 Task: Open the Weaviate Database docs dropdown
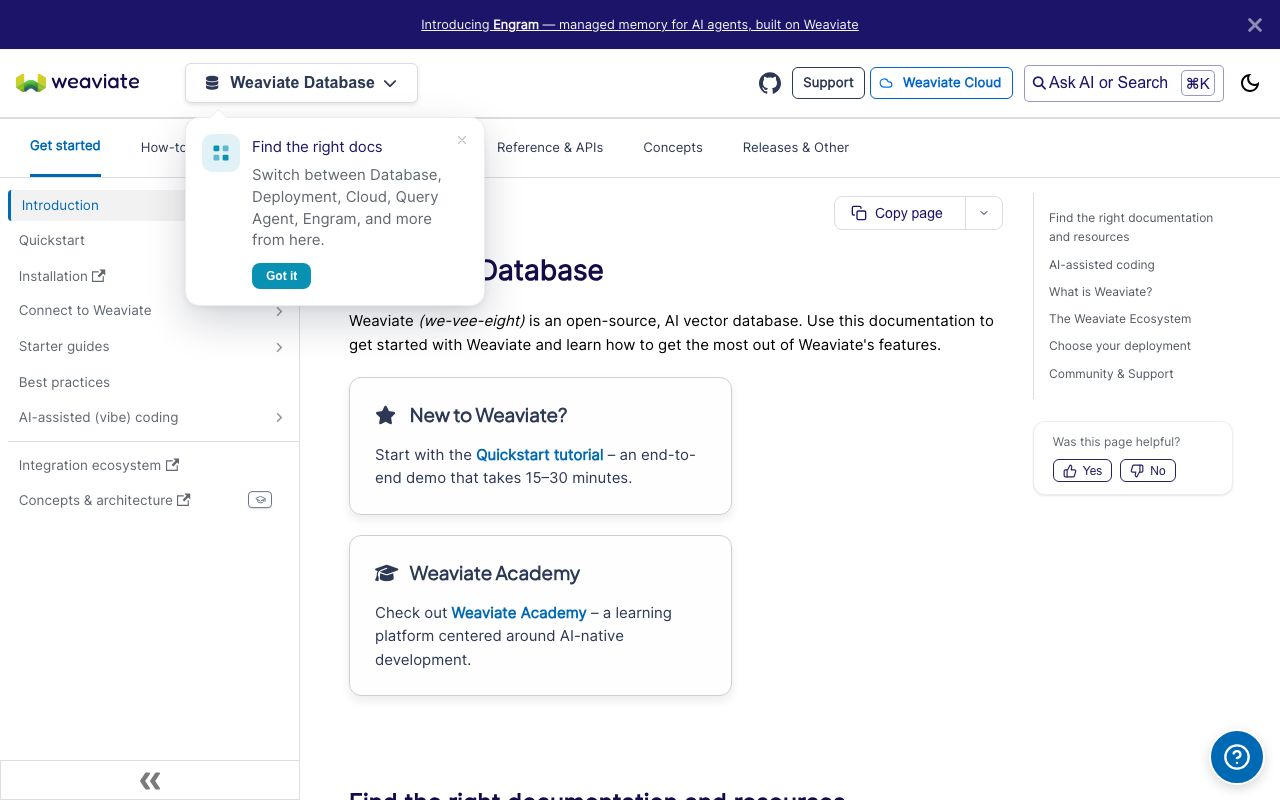301,83
